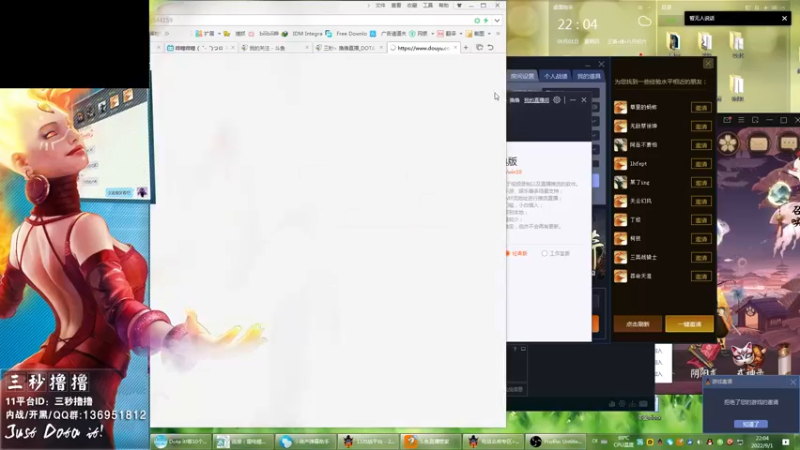Open the settings gear in streaming window
The height and width of the screenshot is (450, 800).
[557, 100]
